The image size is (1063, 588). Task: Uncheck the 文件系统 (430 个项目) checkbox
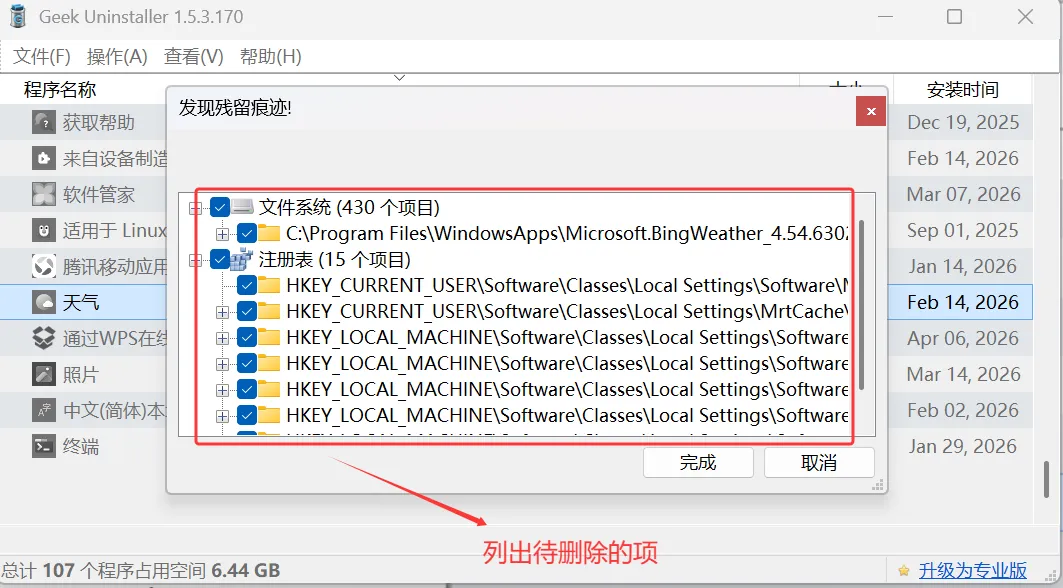[220, 207]
